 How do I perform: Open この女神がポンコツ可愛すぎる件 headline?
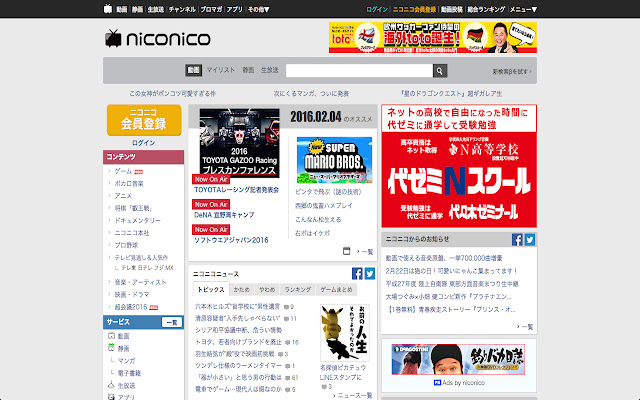(x=173, y=93)
